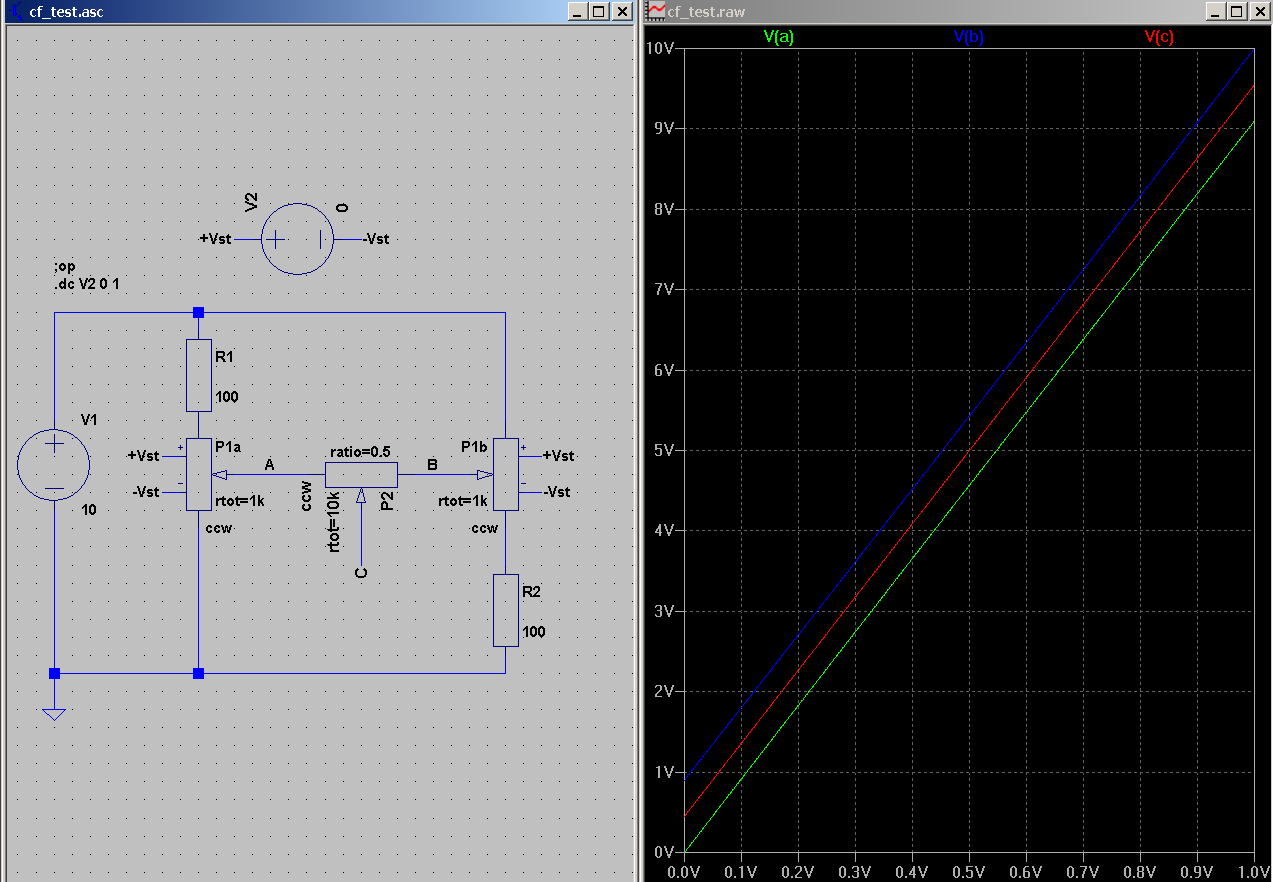Minimize the cf_test.raw waveform window

(1214, 11)
